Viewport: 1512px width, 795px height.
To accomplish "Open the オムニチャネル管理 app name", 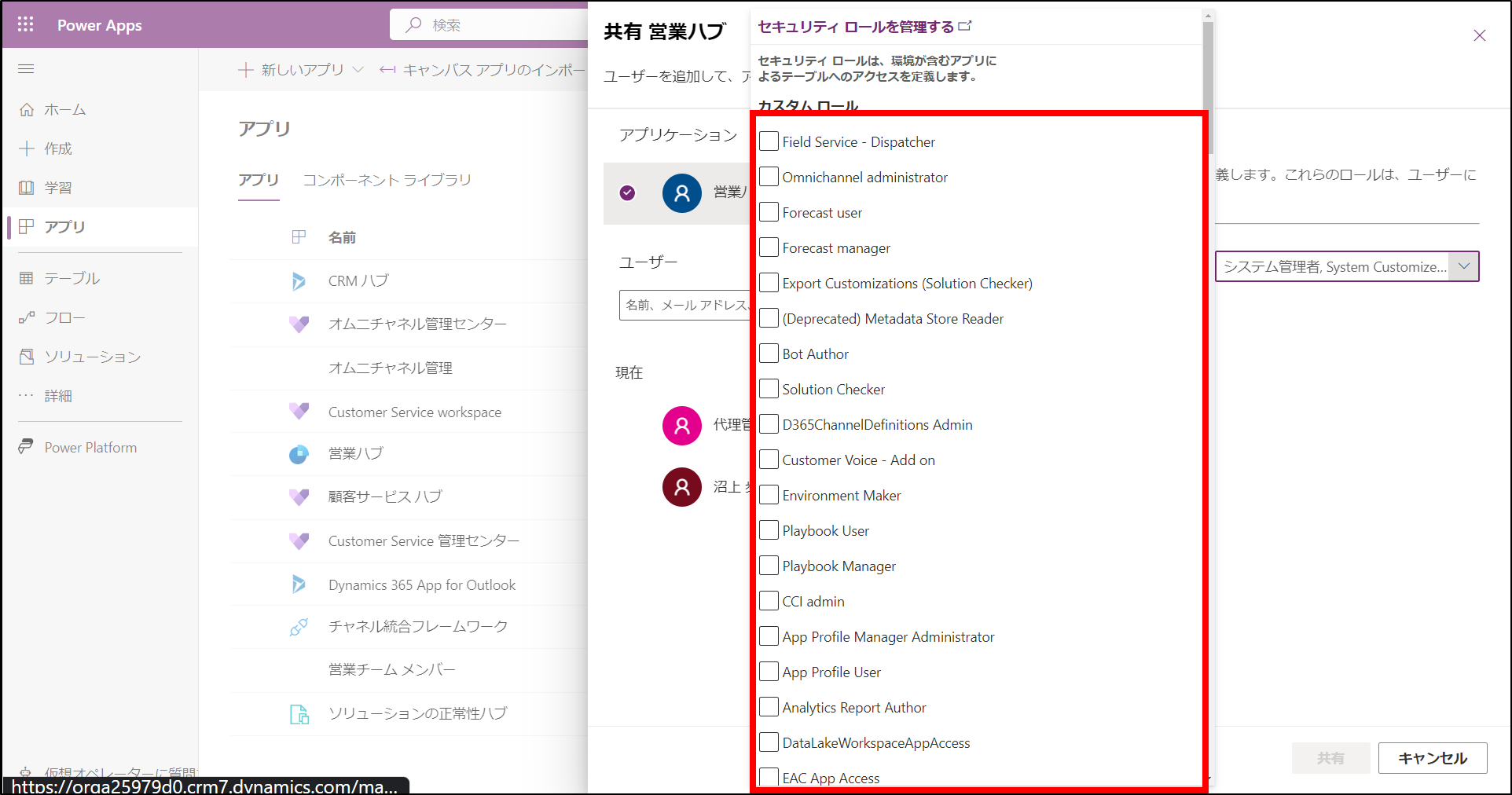I will coord(391,368).
